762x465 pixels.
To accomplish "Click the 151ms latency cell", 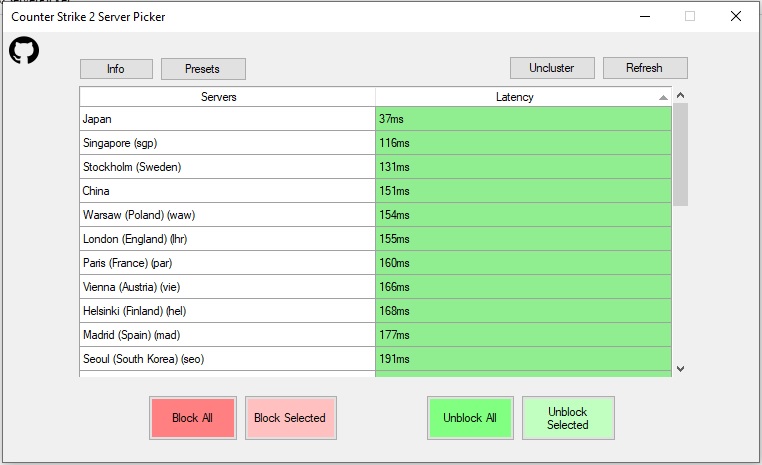I will point(523,190).
